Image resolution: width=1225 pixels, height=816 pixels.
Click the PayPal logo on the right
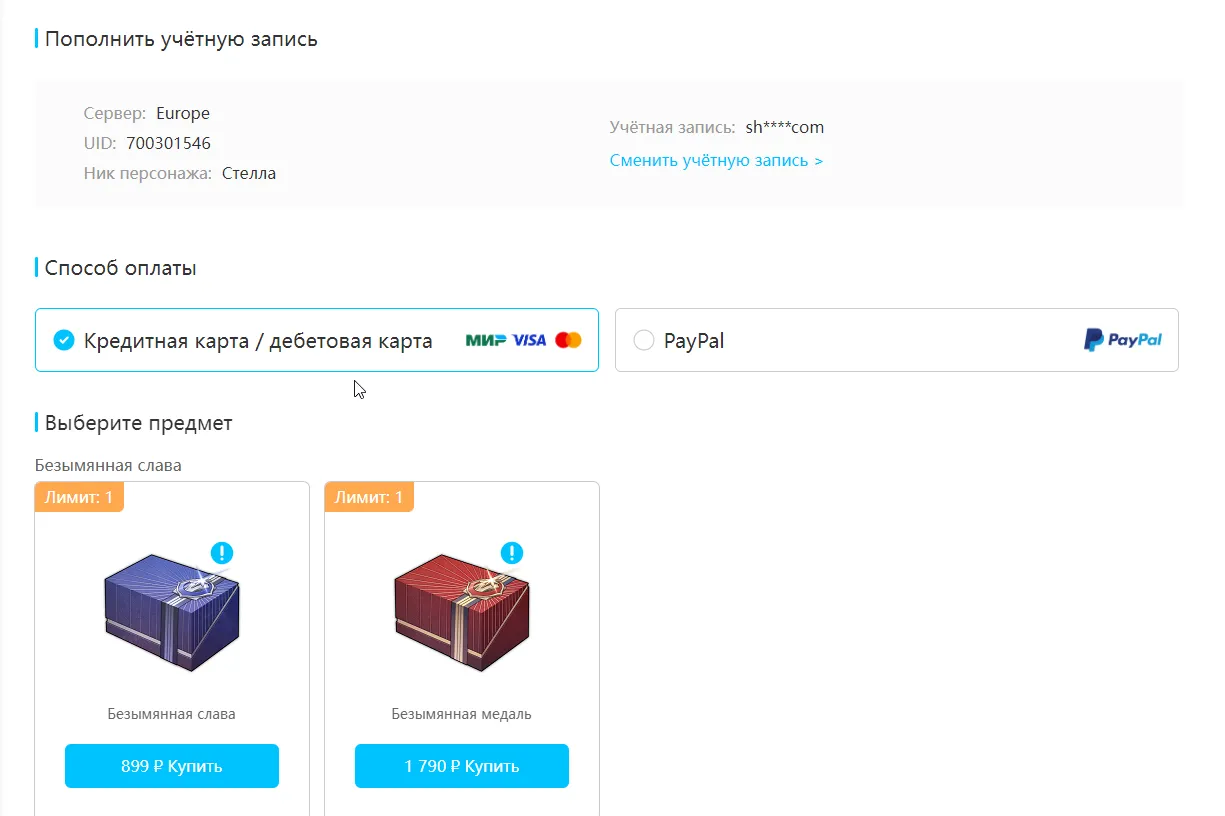[1123, 340]
